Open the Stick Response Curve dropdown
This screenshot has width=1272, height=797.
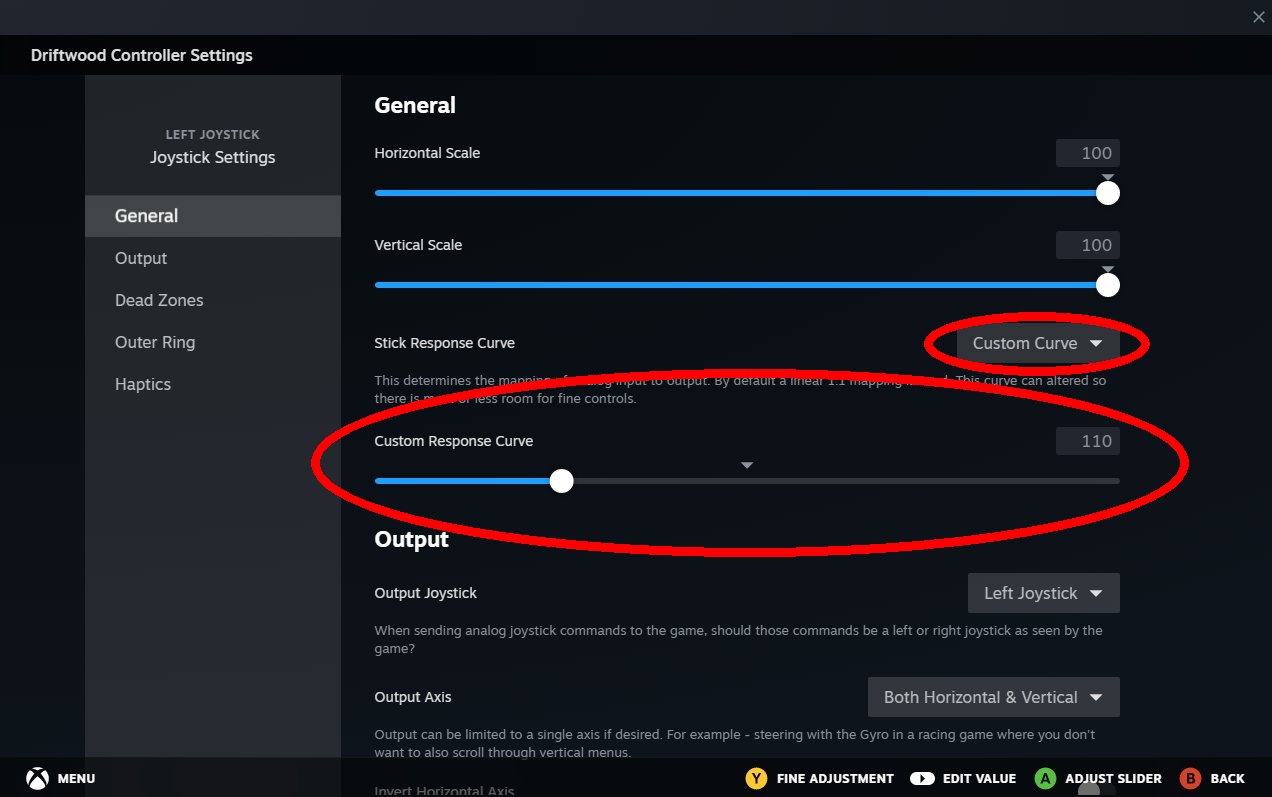1037,343
